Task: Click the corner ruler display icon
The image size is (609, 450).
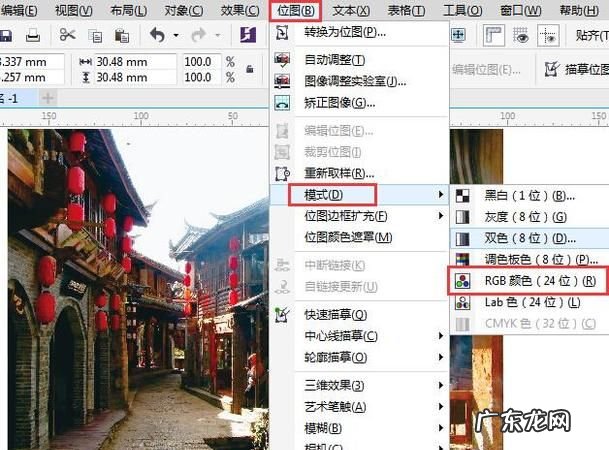Action: point(493,35)
